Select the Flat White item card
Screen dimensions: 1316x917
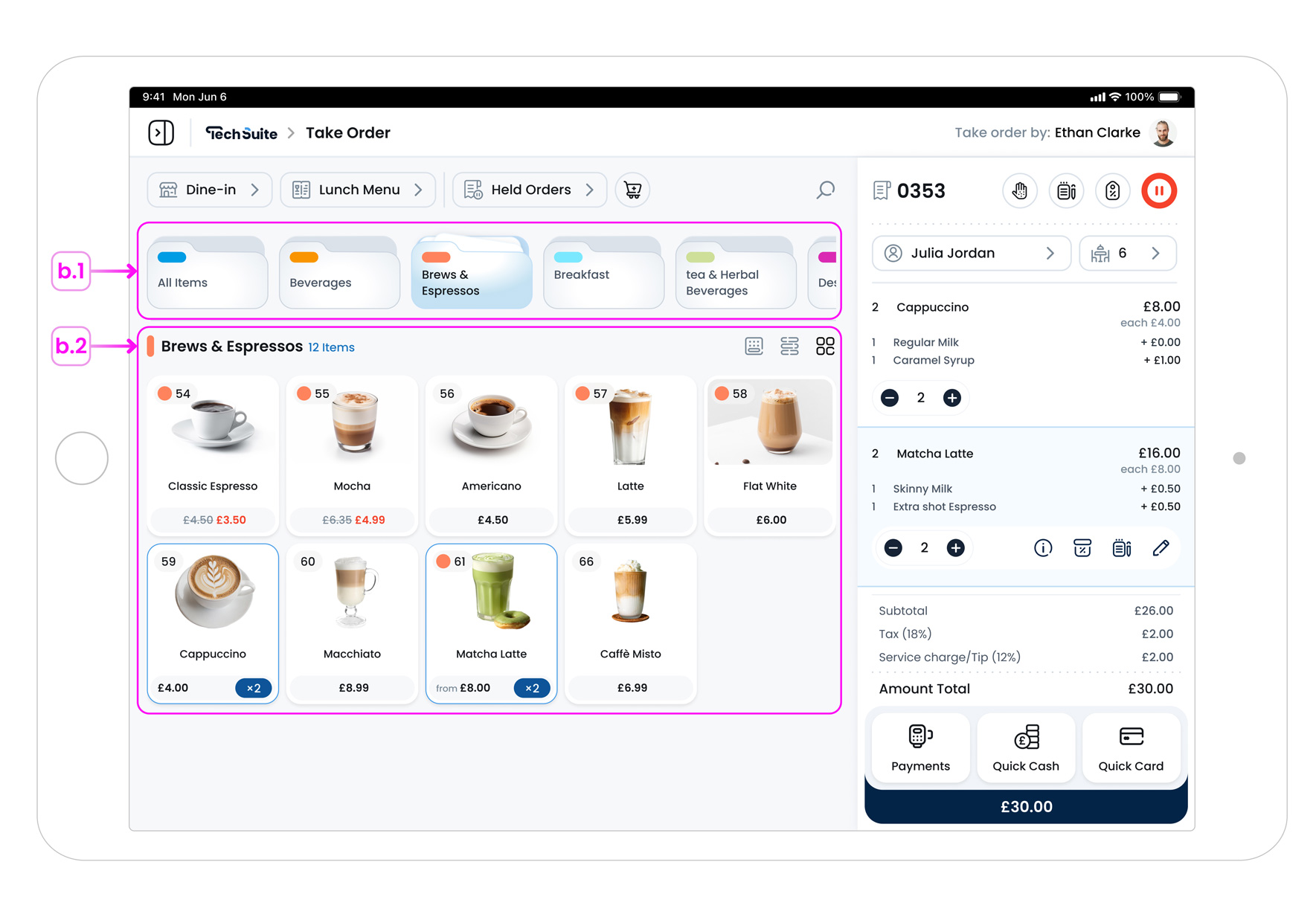769,454
